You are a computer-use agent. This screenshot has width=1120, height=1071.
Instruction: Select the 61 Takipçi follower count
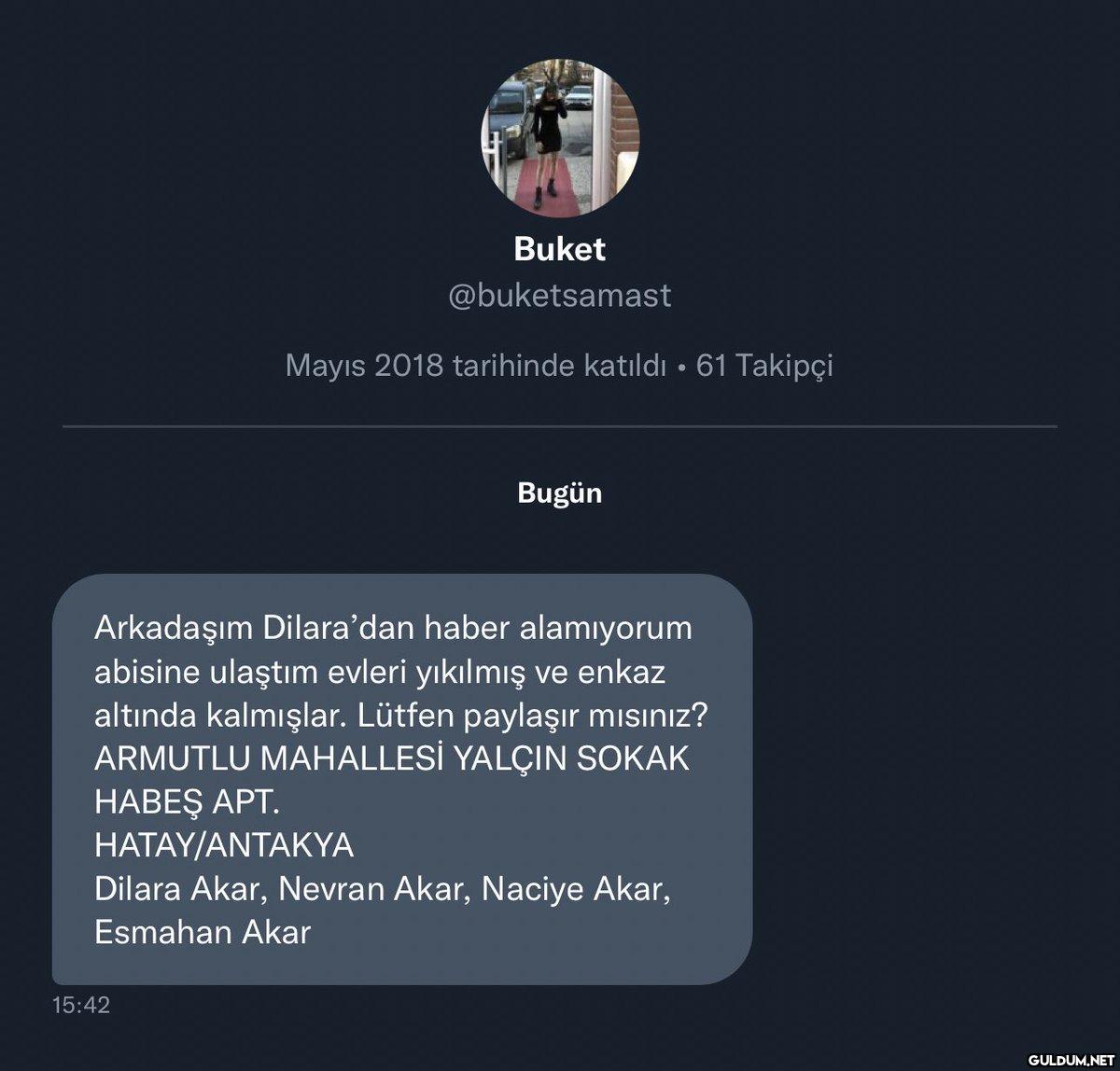765,366
